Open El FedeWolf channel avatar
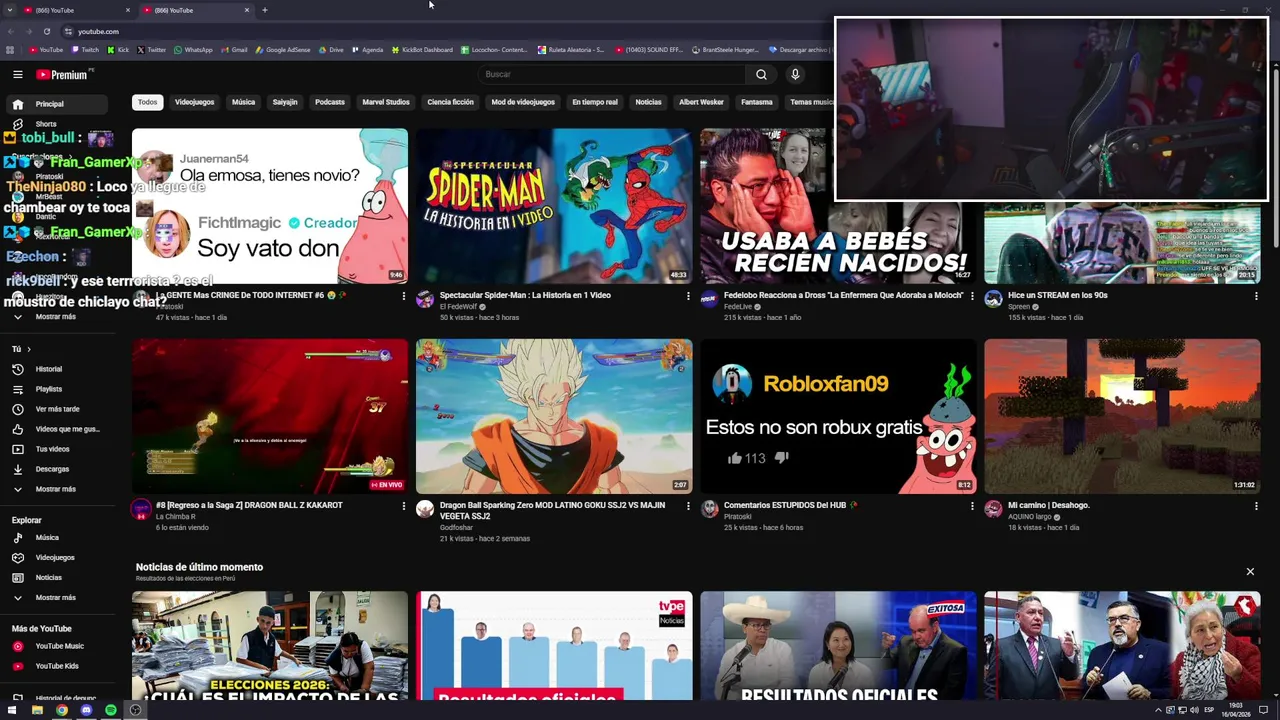The width and height of the screenshot is (1280, 720). 425,299
